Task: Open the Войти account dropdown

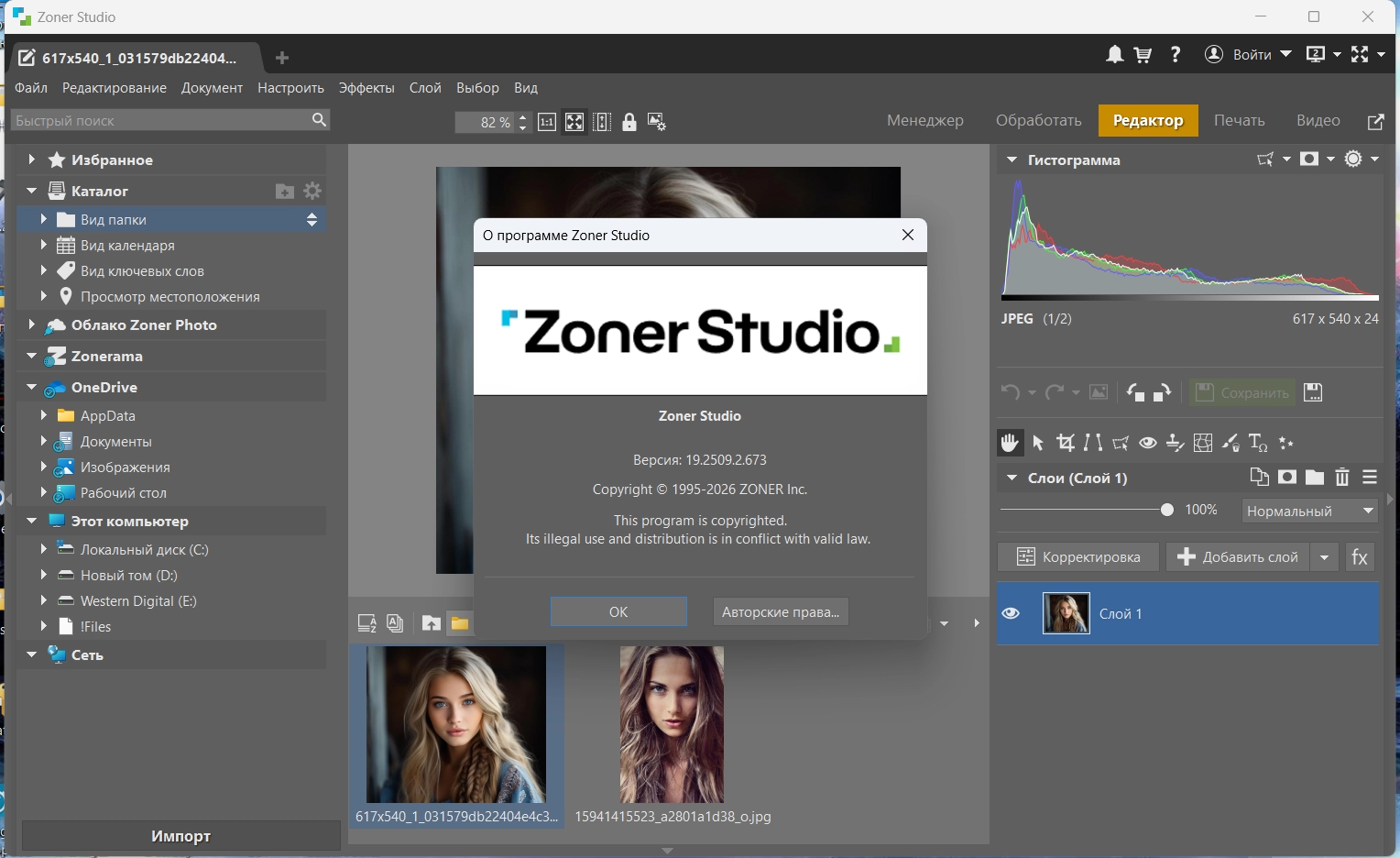Action: 1248,55
